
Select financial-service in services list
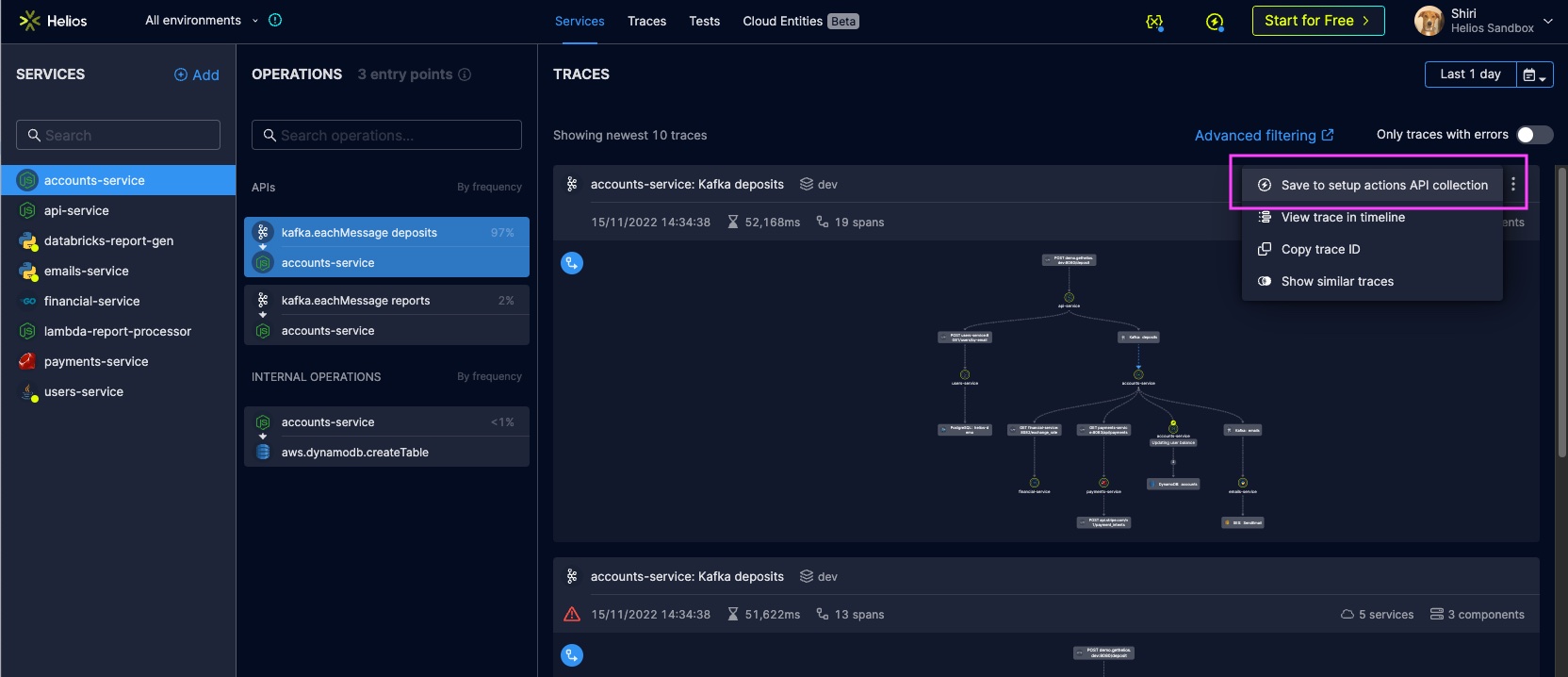tap(118, 301)
